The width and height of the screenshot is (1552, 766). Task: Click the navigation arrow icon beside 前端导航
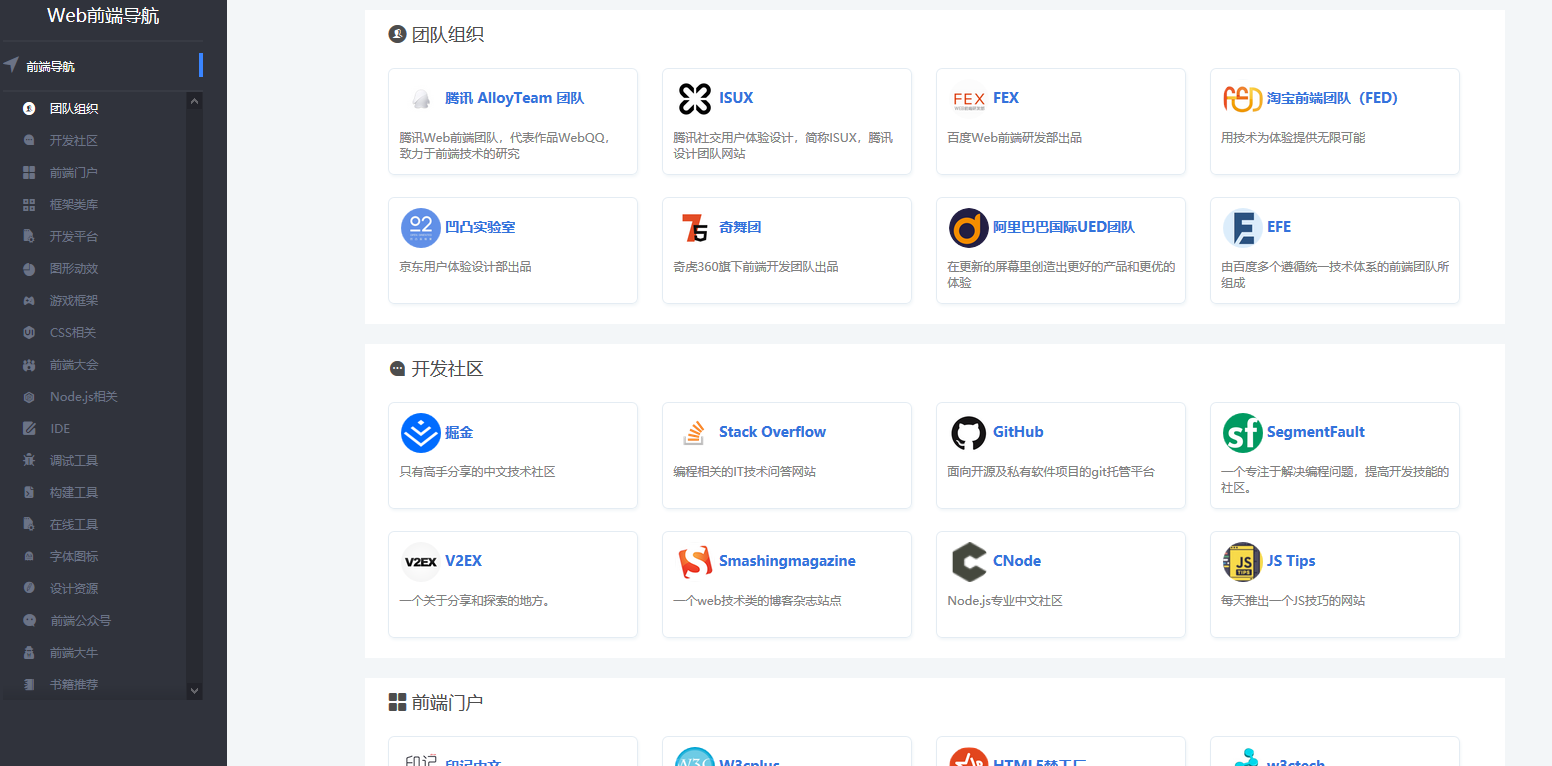(x=11, y=65)
